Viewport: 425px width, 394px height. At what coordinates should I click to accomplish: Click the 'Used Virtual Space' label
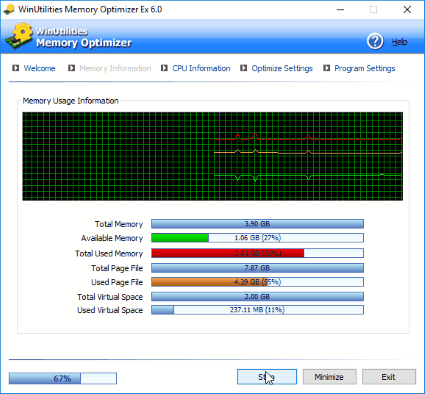tap(110, 310)
